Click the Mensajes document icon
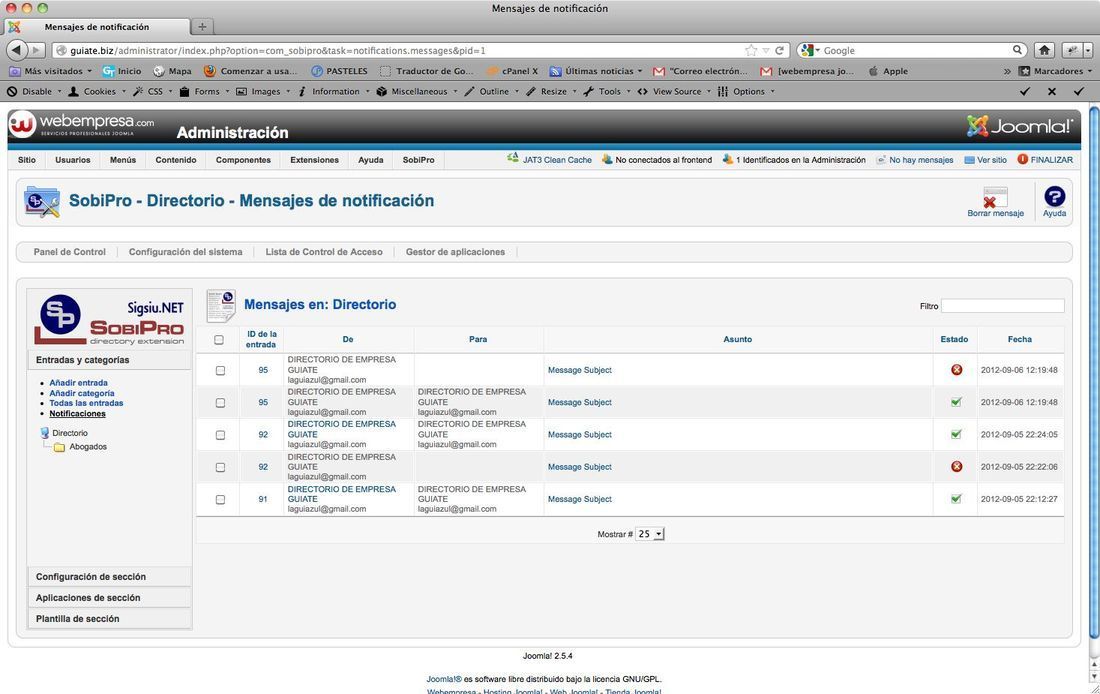Viewport: 1100px width, 694px height. (221, 305)
